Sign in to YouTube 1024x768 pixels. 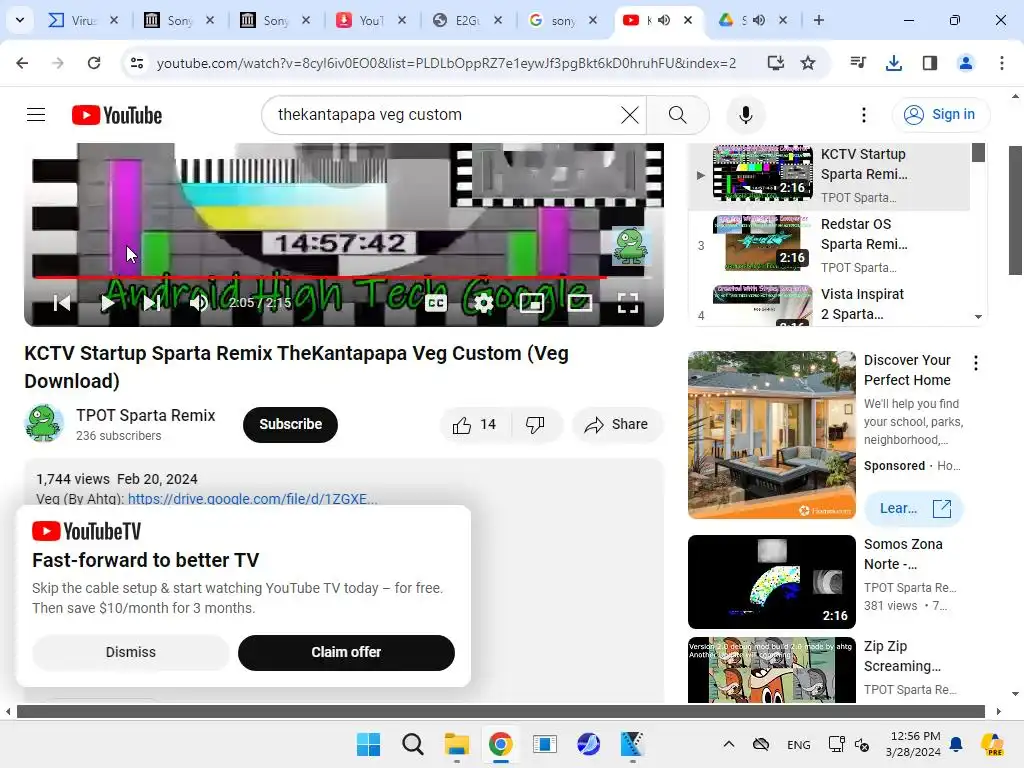pos(940,115)
